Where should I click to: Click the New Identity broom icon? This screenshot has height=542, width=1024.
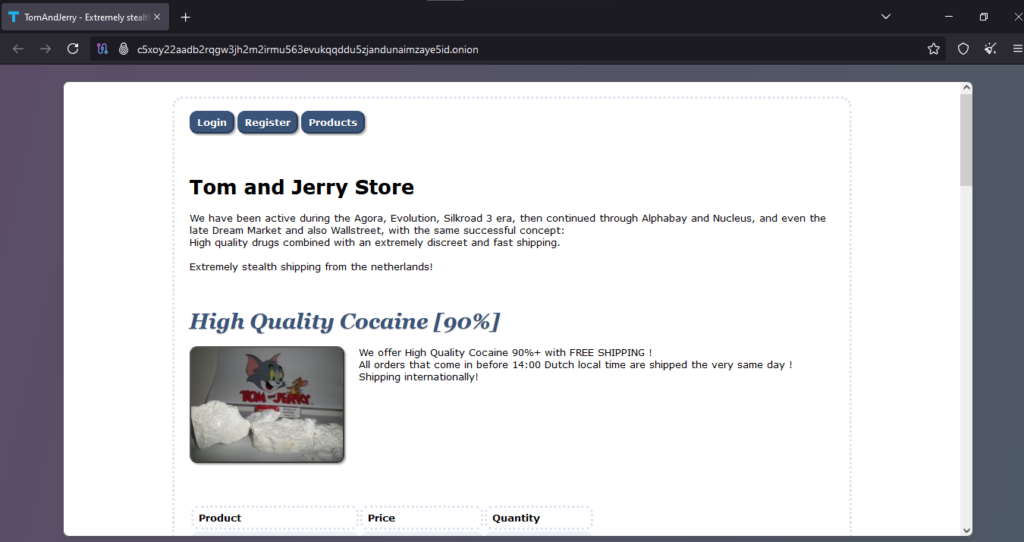[x=991, y=49]
